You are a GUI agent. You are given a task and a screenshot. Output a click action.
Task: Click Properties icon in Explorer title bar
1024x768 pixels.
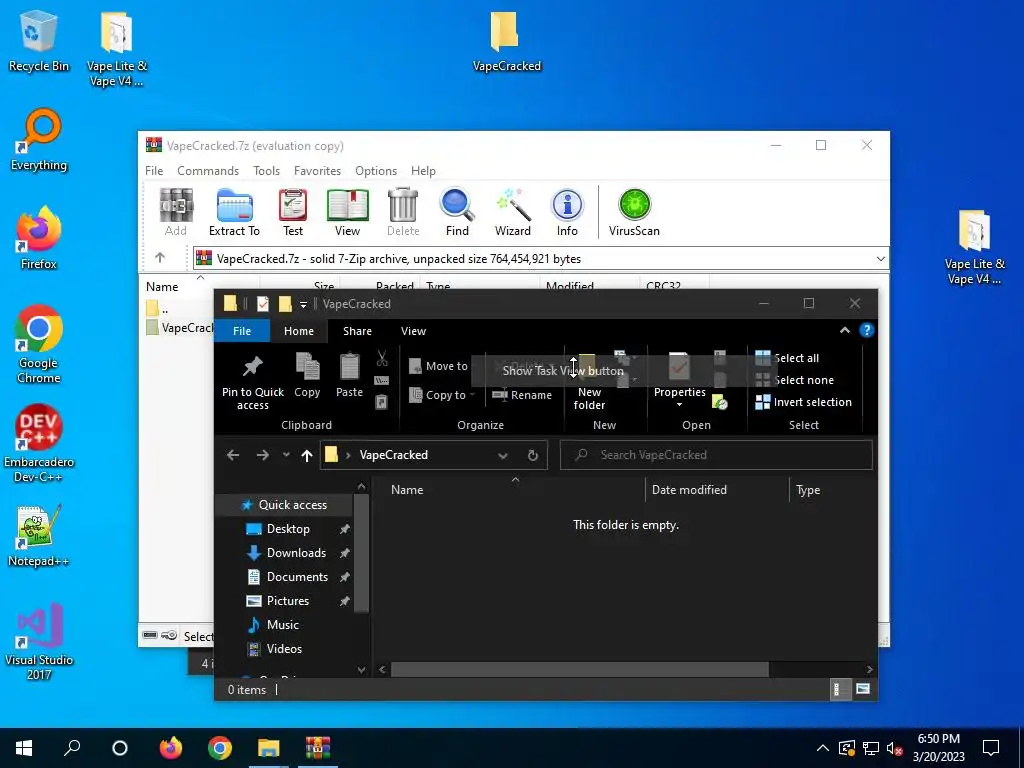click(263, 304)
